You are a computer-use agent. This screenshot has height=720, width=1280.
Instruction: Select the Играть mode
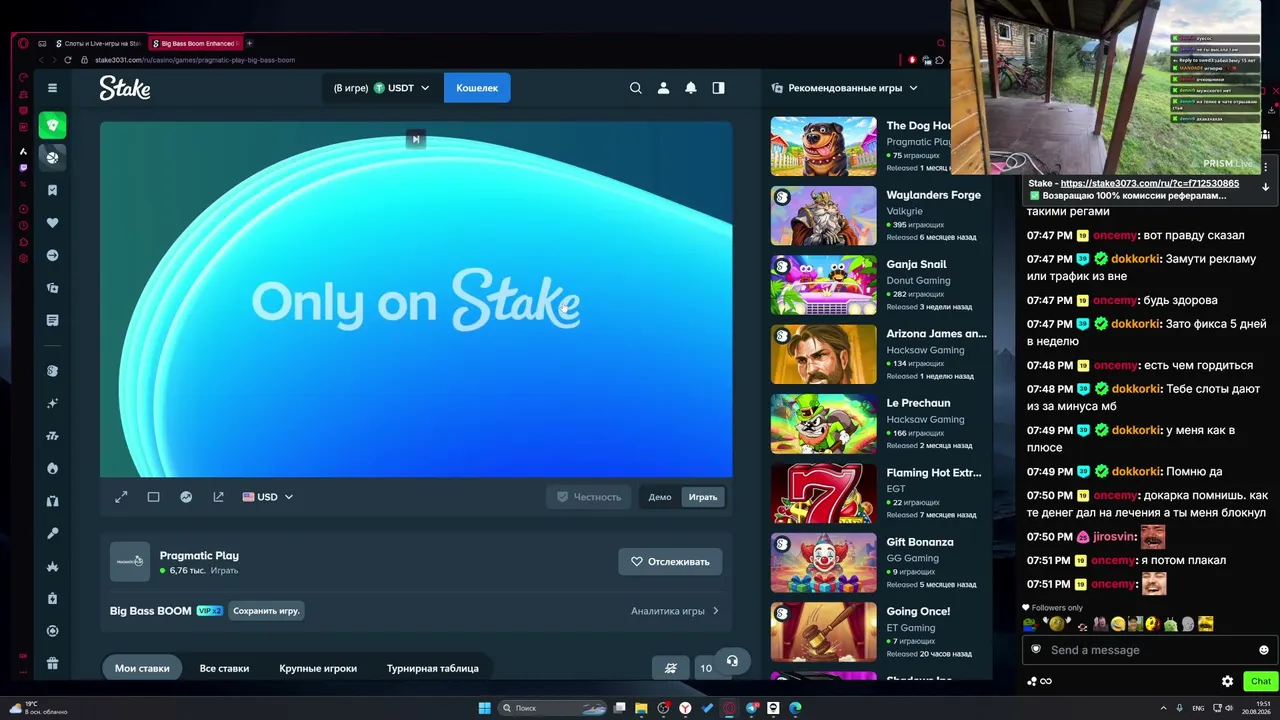[703, 497]
